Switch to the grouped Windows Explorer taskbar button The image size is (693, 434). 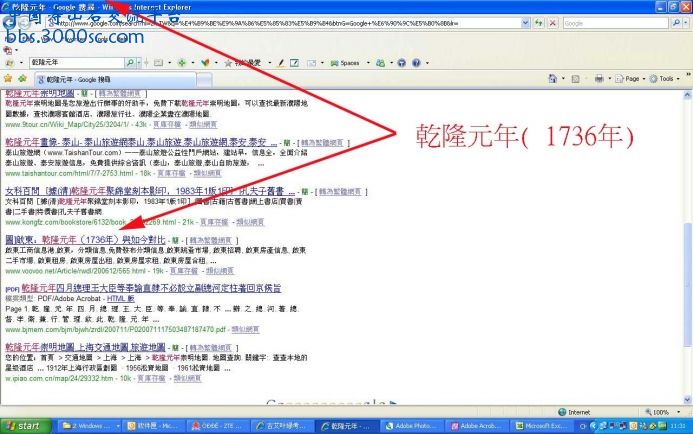coord(89,426)
